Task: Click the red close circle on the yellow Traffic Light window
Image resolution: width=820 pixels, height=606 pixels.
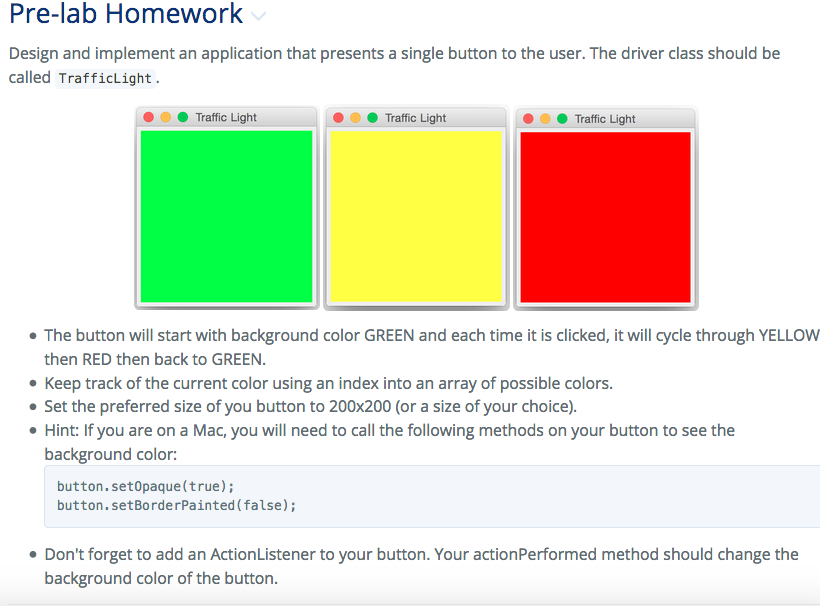Action: click(337, 117)
